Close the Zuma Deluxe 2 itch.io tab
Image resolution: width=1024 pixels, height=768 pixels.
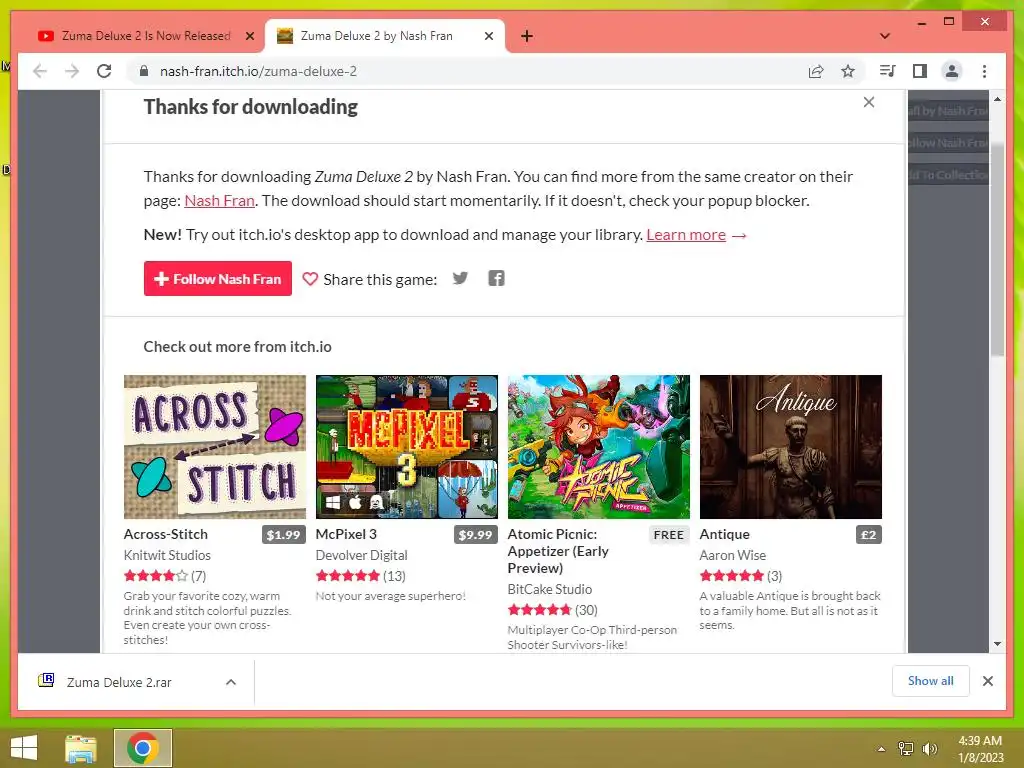coord(488,36)
